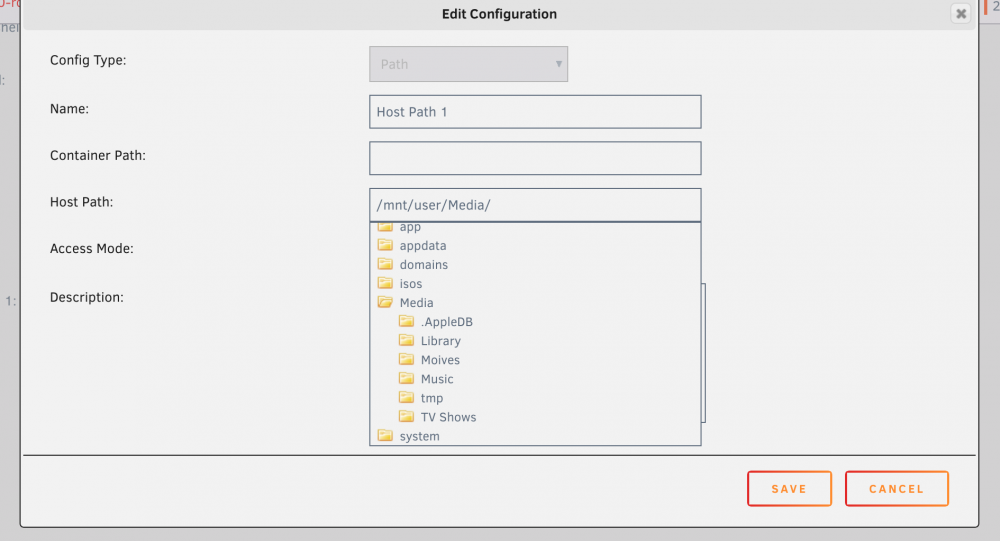Select the isos folder name

tap(411, 284)
